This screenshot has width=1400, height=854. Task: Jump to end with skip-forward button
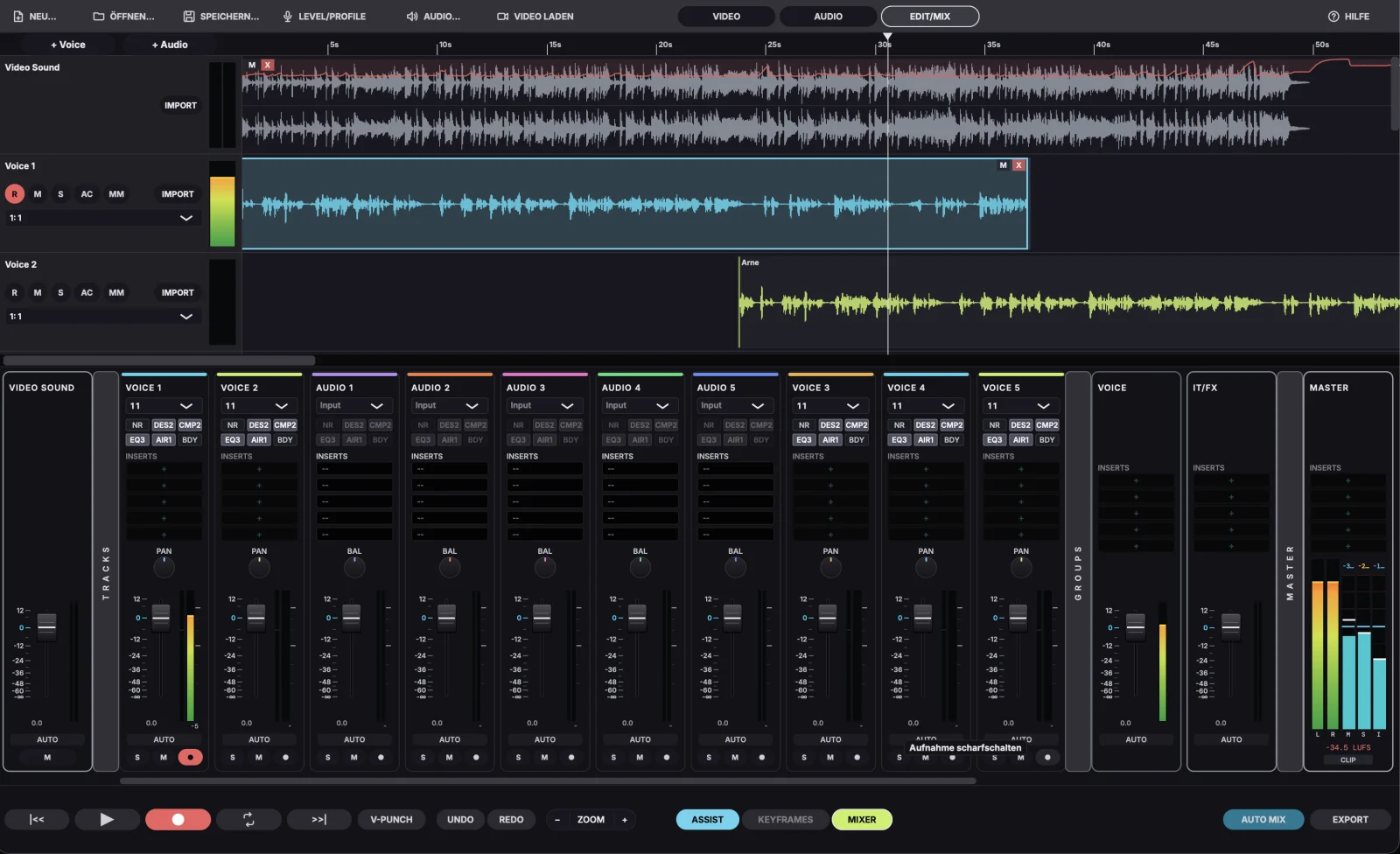[x=319, y=820]
